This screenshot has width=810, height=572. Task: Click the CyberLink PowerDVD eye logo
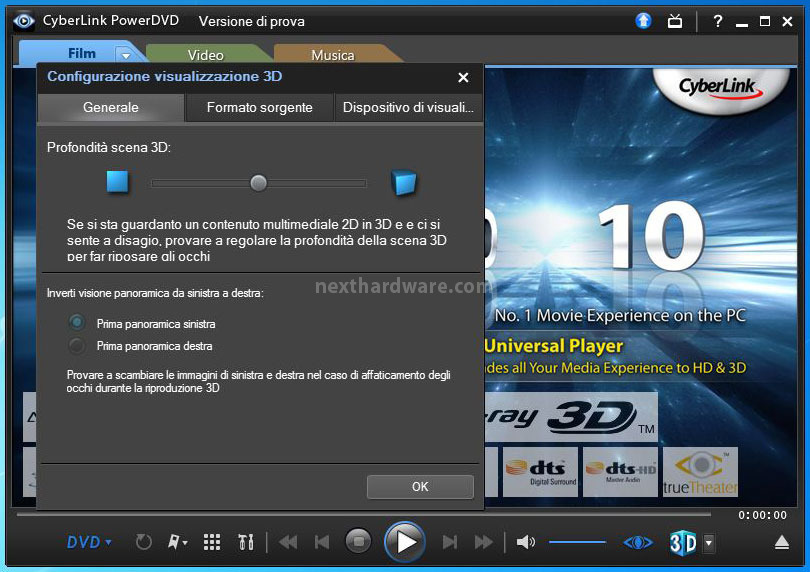pos(23,21)
